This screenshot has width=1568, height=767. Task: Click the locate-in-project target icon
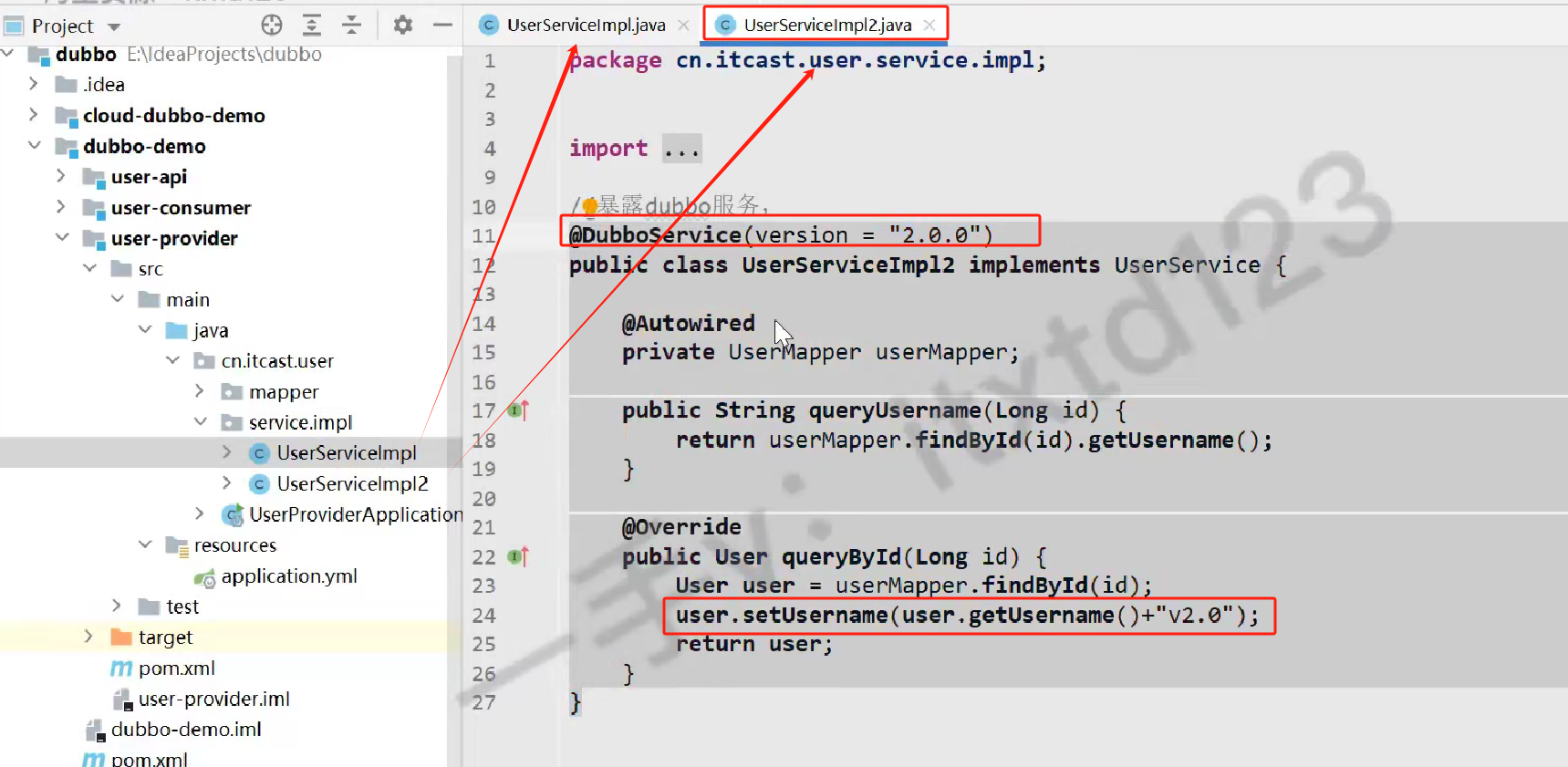click(x=272, y=25)
